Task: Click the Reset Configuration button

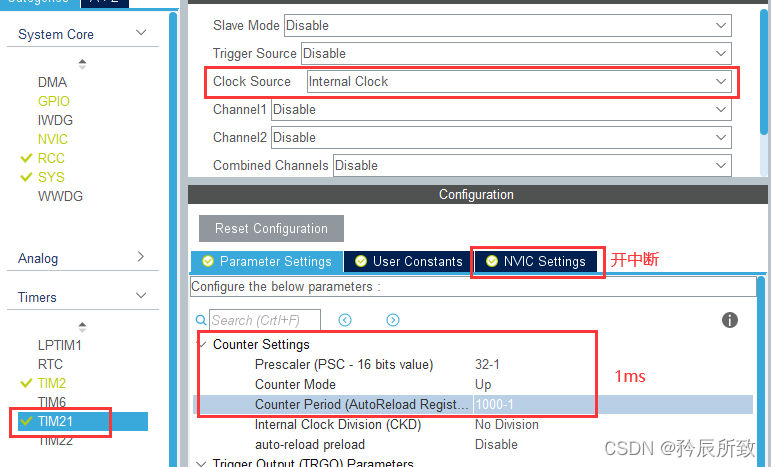Action: coord(271,229)
